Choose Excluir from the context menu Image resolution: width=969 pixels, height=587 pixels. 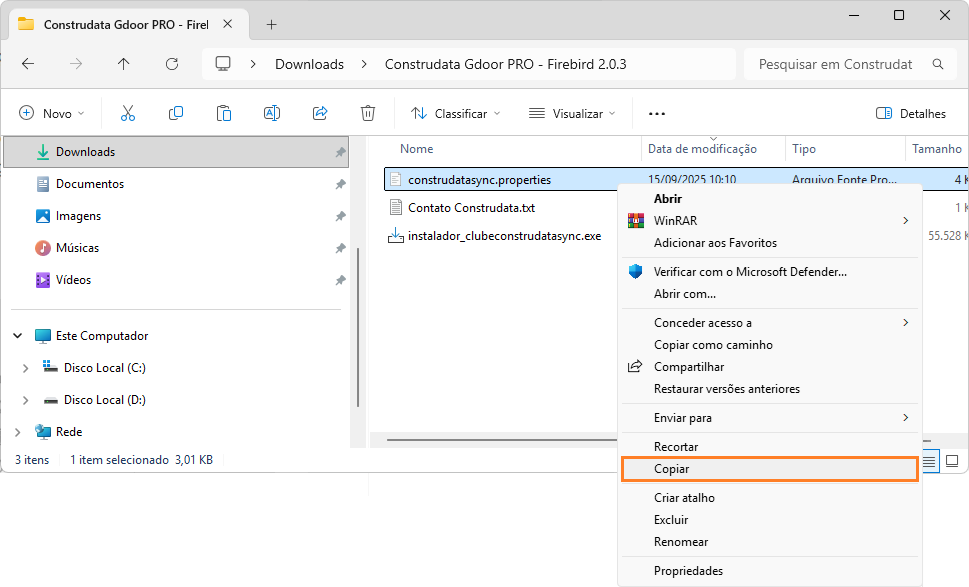770,520
